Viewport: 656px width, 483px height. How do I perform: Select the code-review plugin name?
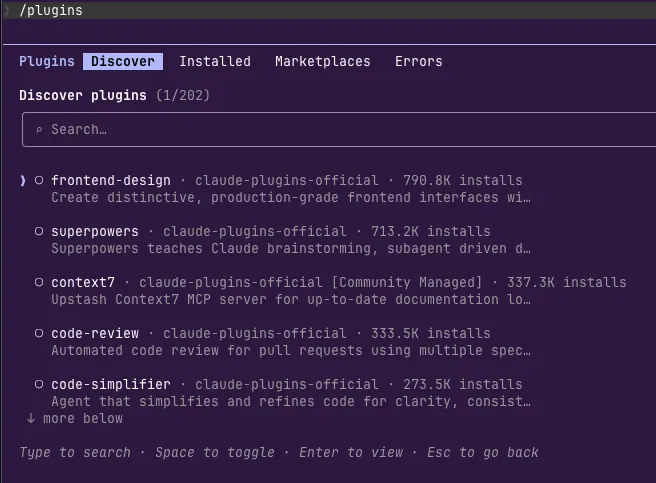[x=95, y=334]
